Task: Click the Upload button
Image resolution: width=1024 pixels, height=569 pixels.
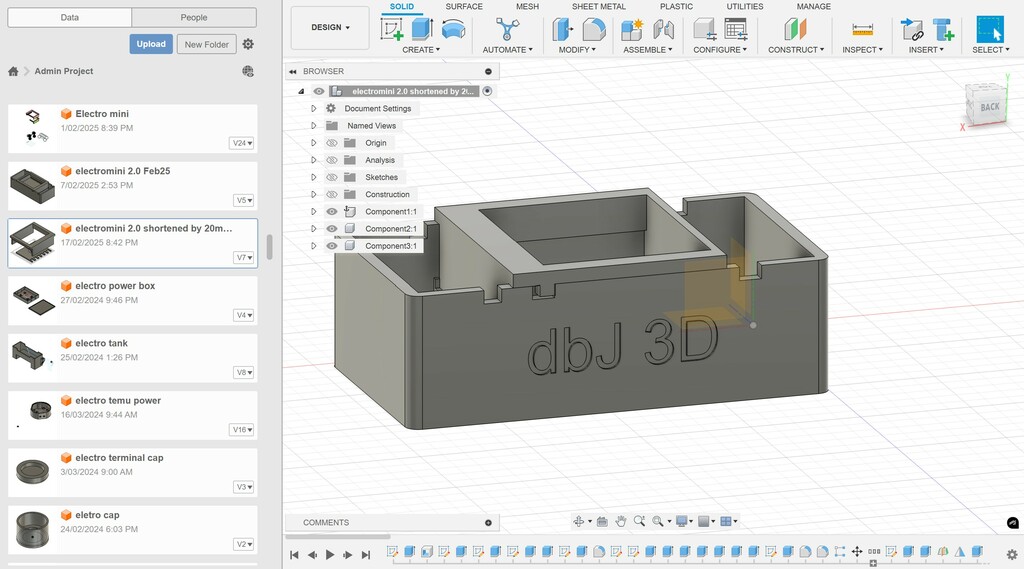Action: [151, 44]
